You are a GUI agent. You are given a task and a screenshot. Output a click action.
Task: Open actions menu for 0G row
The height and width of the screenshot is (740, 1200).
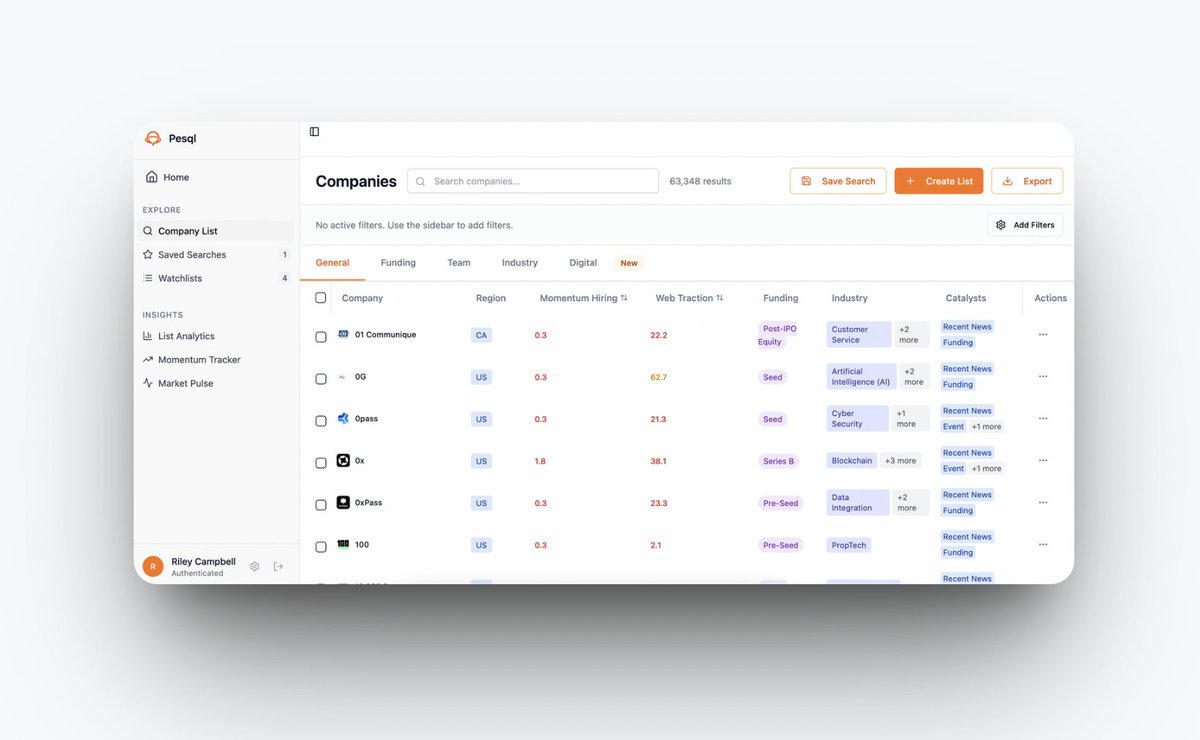[x=1043, y=377]
